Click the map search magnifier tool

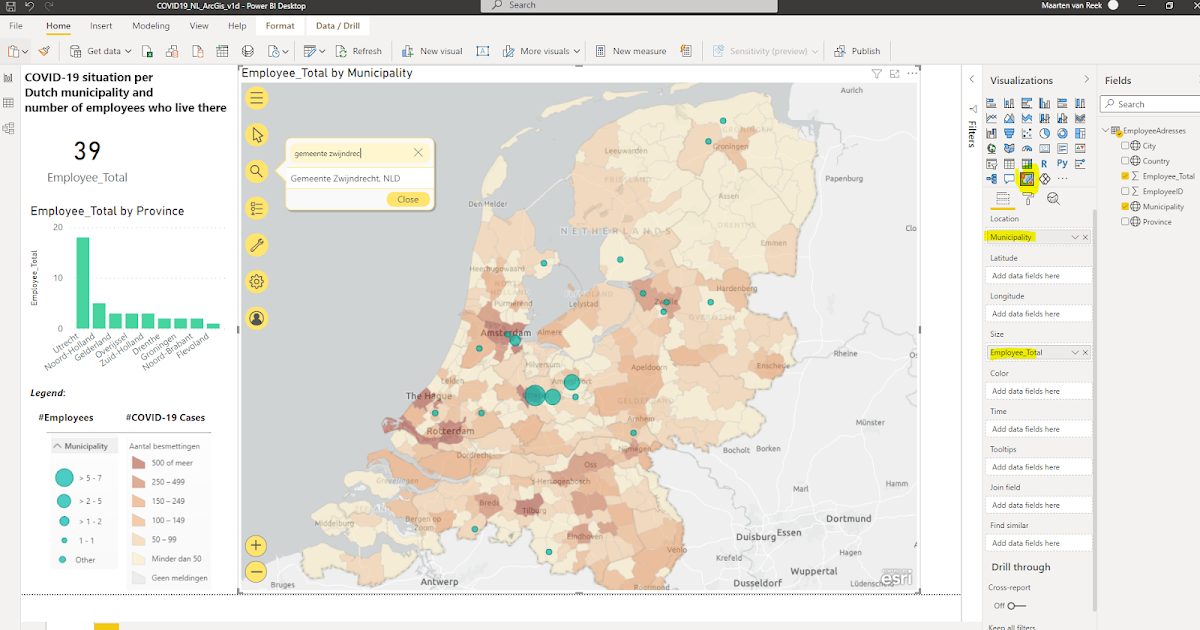pyautogui.click(x=257, y=170)
